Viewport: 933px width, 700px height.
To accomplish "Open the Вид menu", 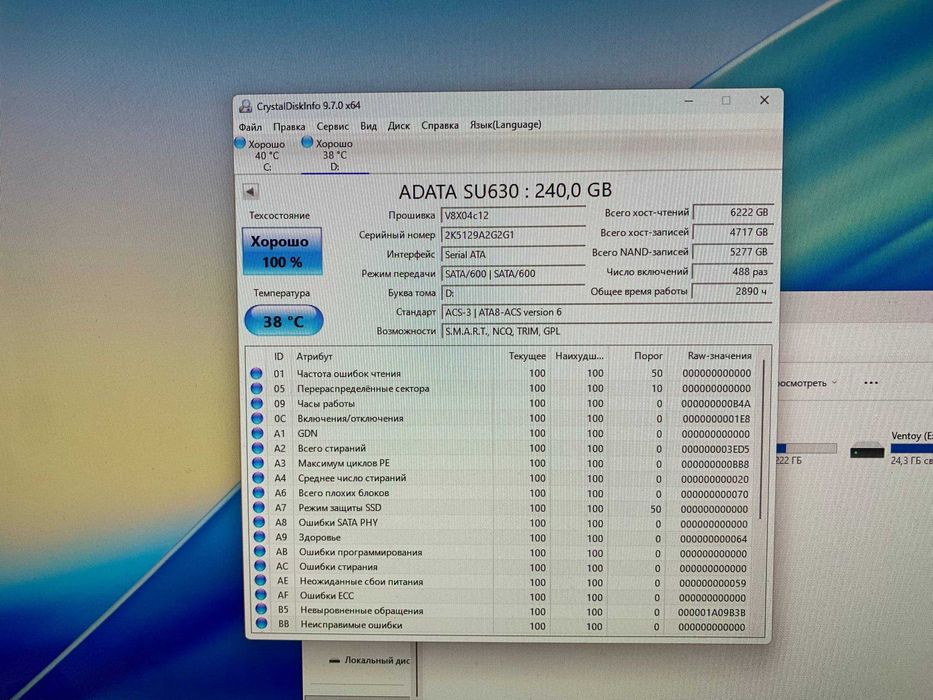I will (x=368, y=126).
